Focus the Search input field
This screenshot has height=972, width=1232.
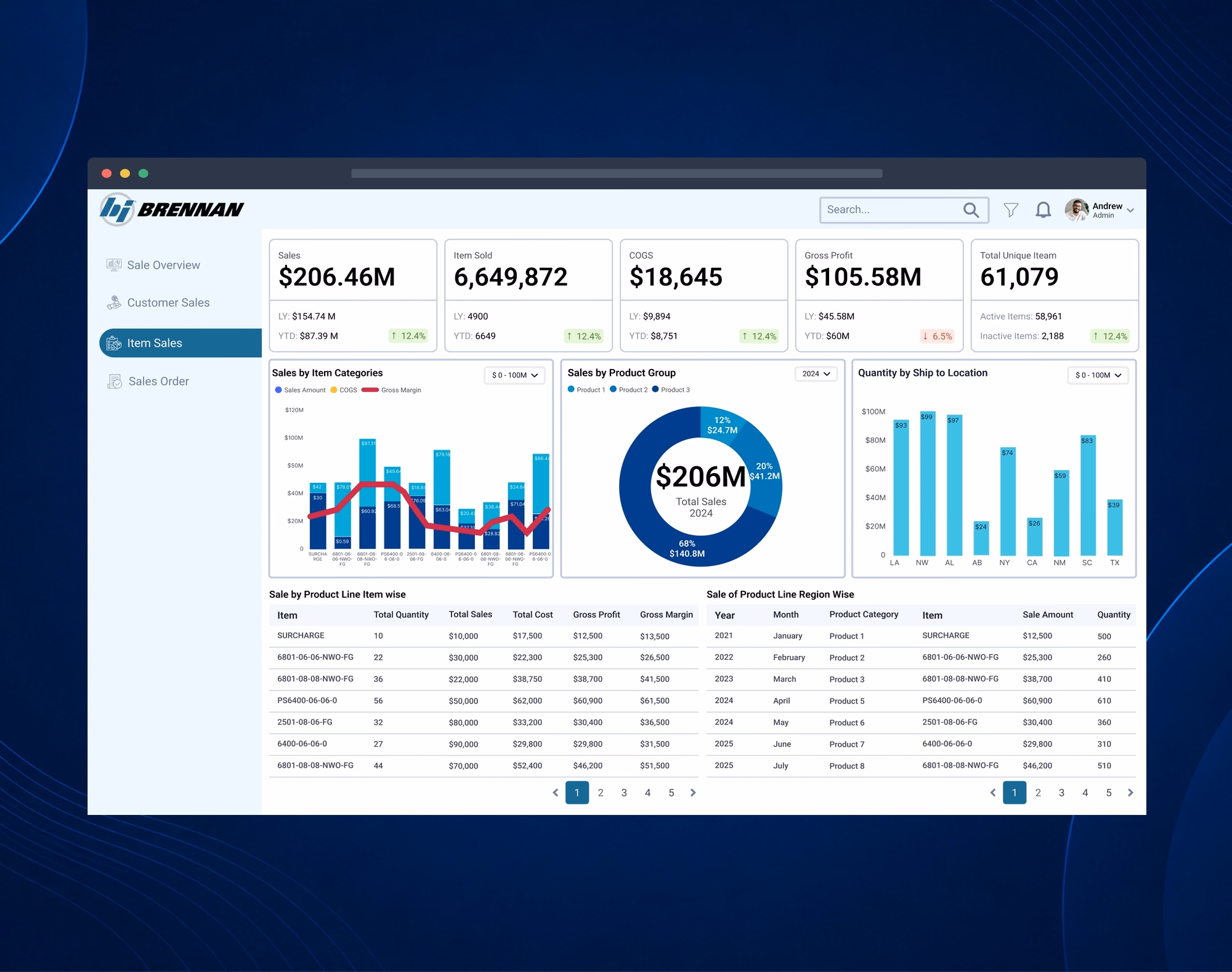[904, 210]
